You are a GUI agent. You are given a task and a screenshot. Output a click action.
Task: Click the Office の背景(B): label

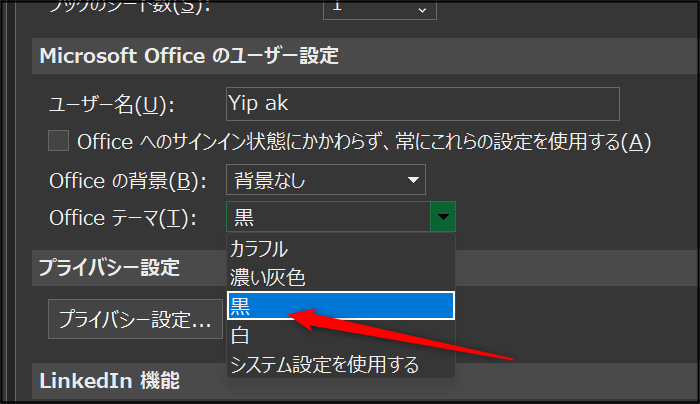coord(128,181)
